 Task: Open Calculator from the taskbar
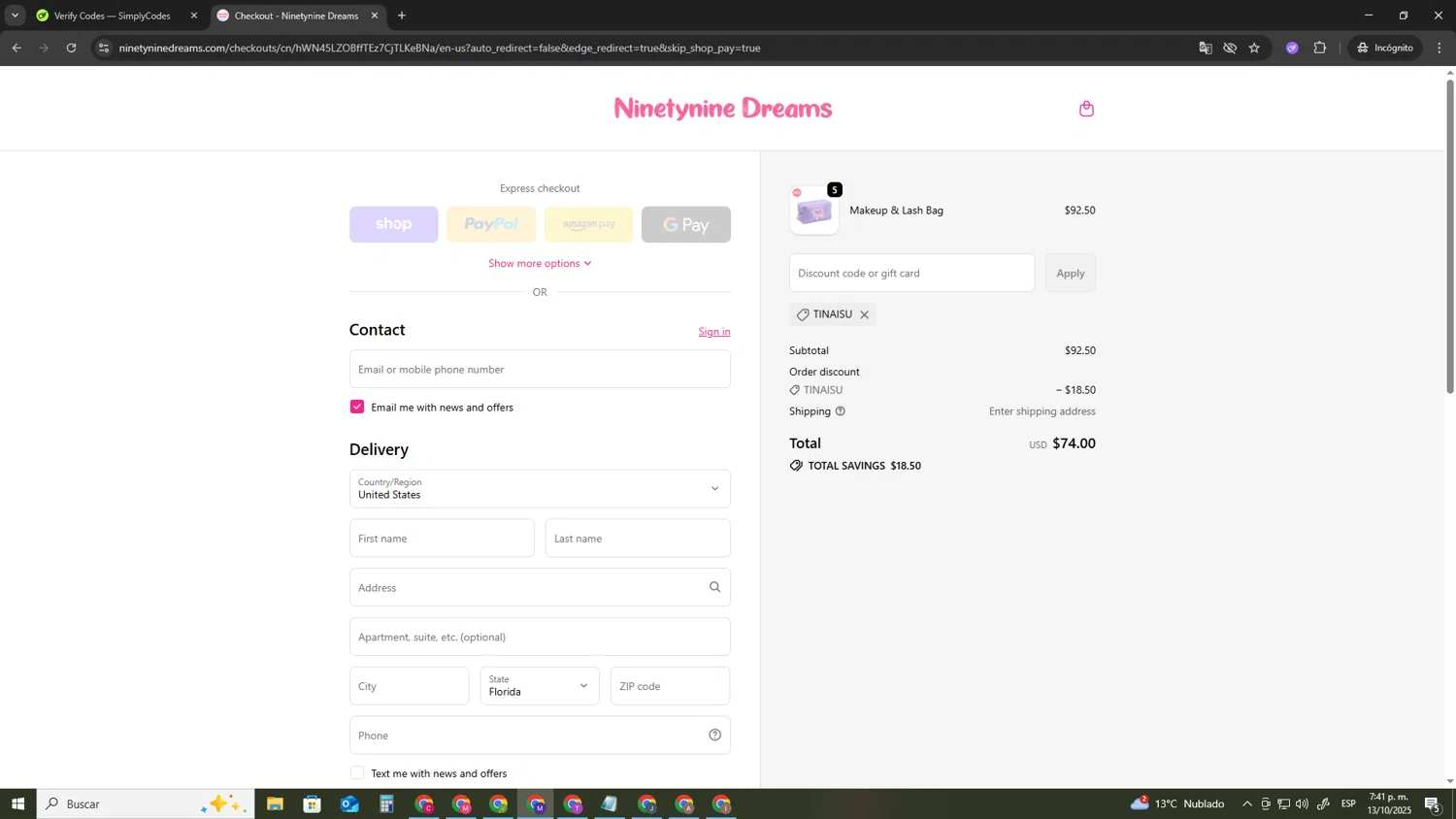coord(386,803)
